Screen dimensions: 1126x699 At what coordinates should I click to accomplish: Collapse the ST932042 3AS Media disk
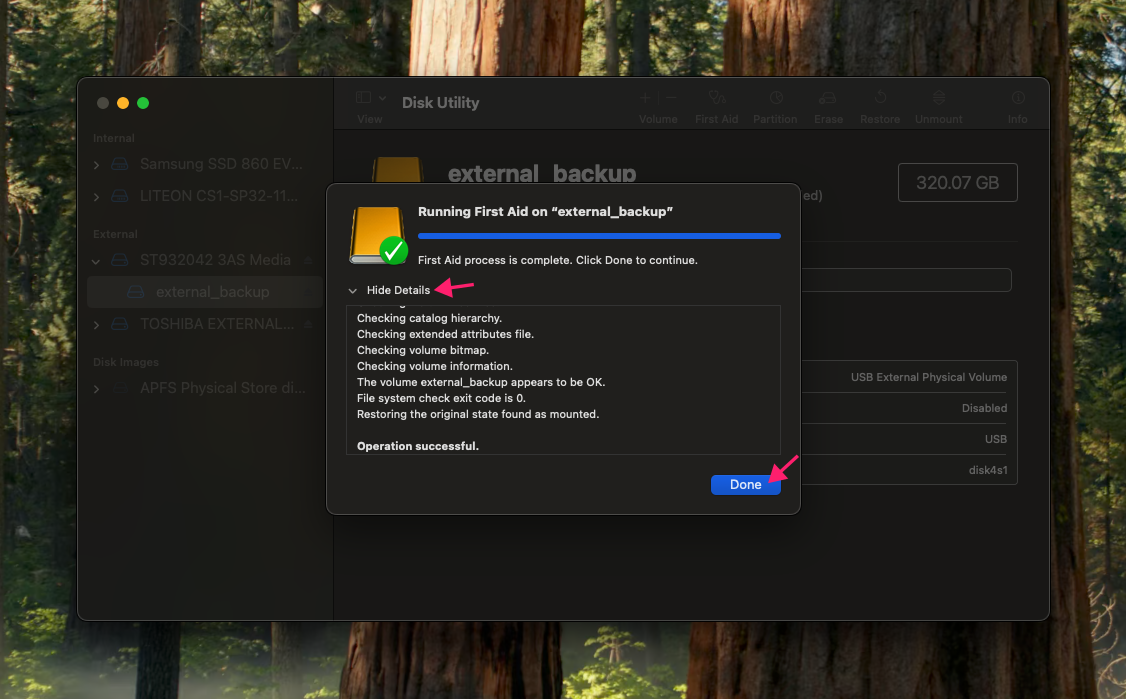(x=96, y=261)
